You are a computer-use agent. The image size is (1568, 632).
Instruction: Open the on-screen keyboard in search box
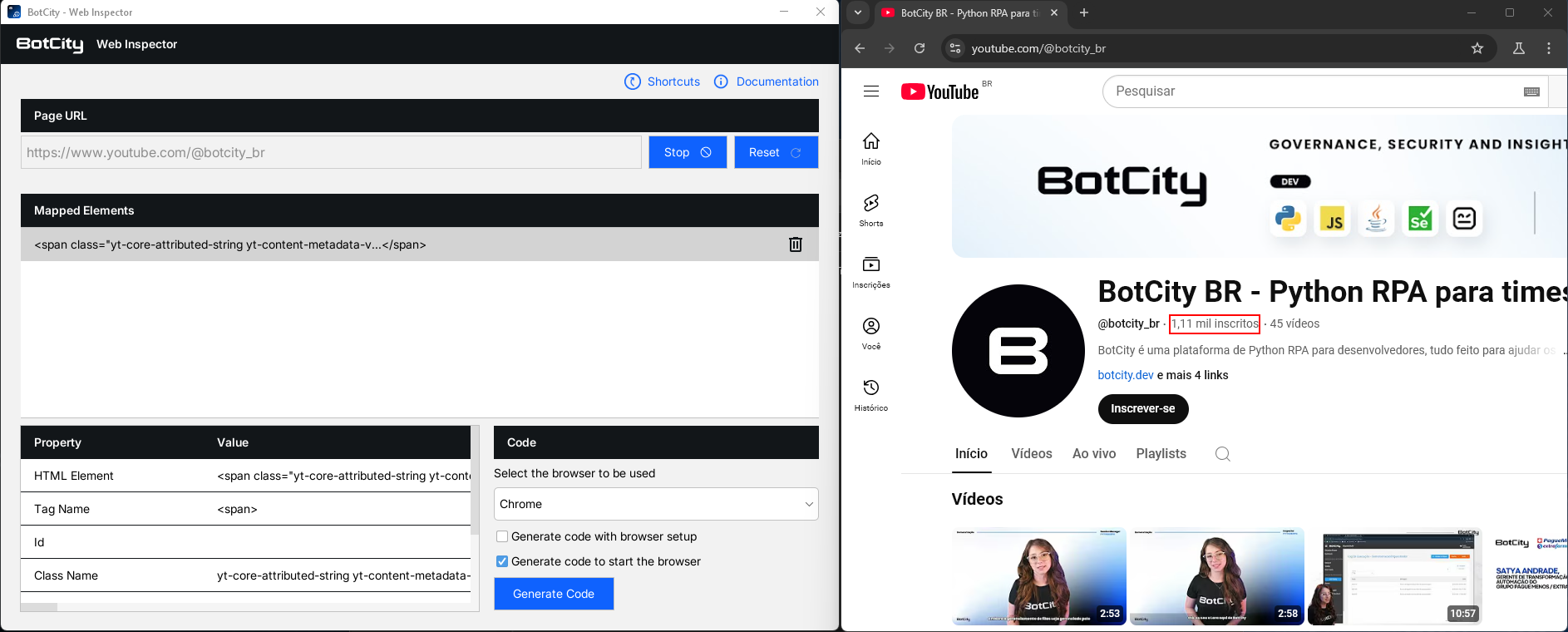coord(1531,91)
